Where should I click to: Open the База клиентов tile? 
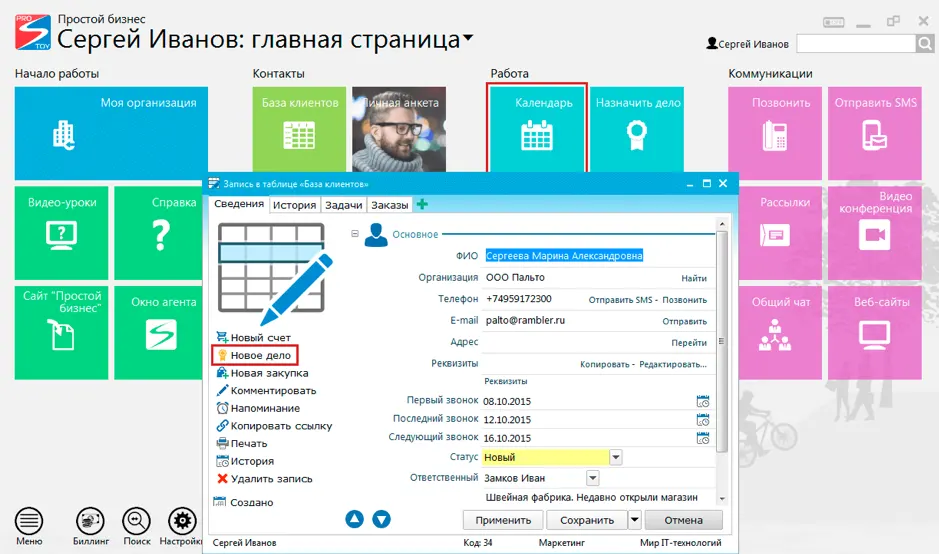pyautogui.click(x=299, y=129)
